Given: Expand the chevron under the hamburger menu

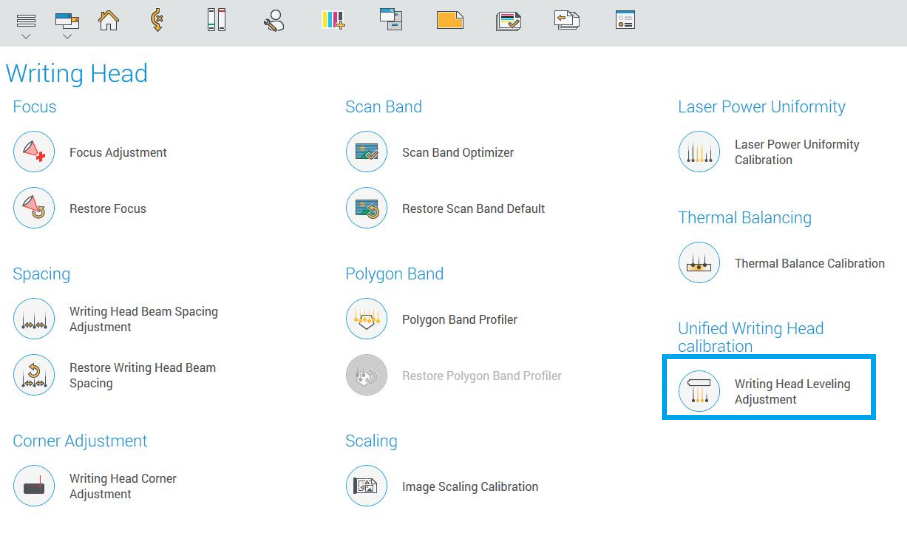Looking at the screenshot, I should point(25,36).
